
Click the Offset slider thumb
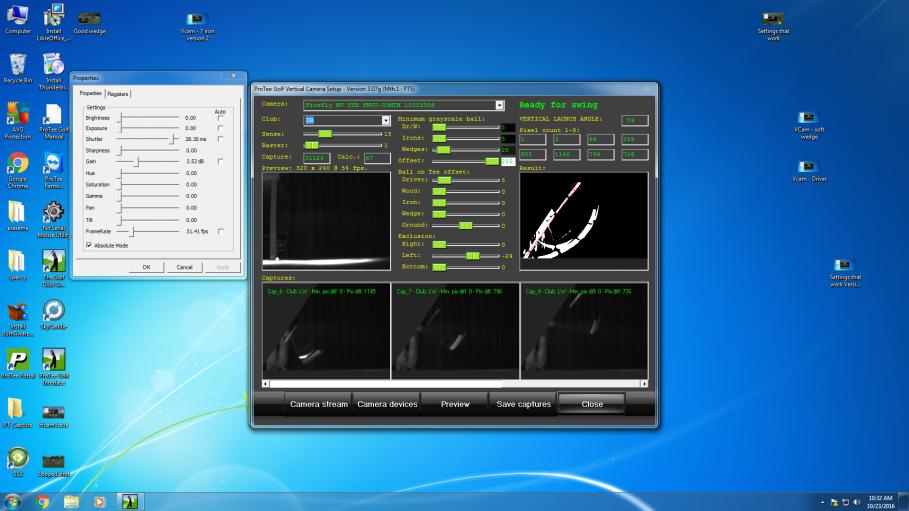tap(492, 161)
